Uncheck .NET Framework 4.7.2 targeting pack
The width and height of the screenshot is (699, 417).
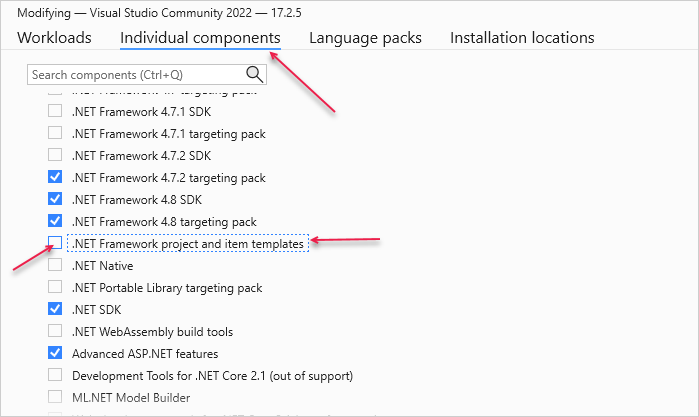[55, 177]
